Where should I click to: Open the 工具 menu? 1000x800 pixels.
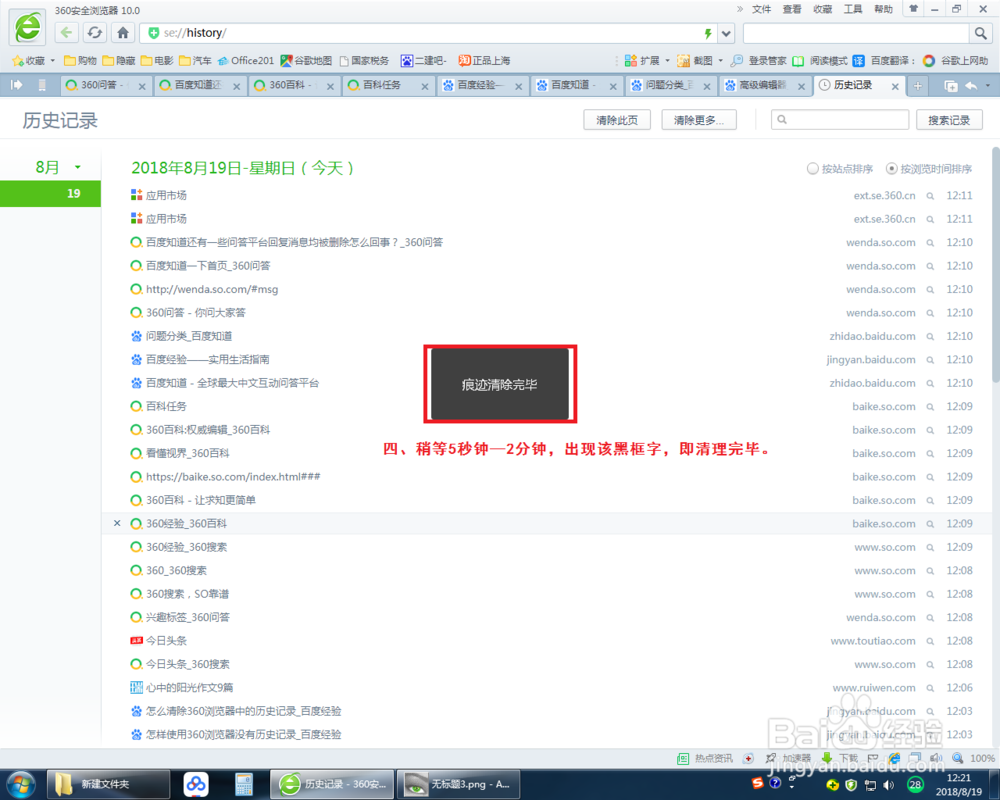853,9
